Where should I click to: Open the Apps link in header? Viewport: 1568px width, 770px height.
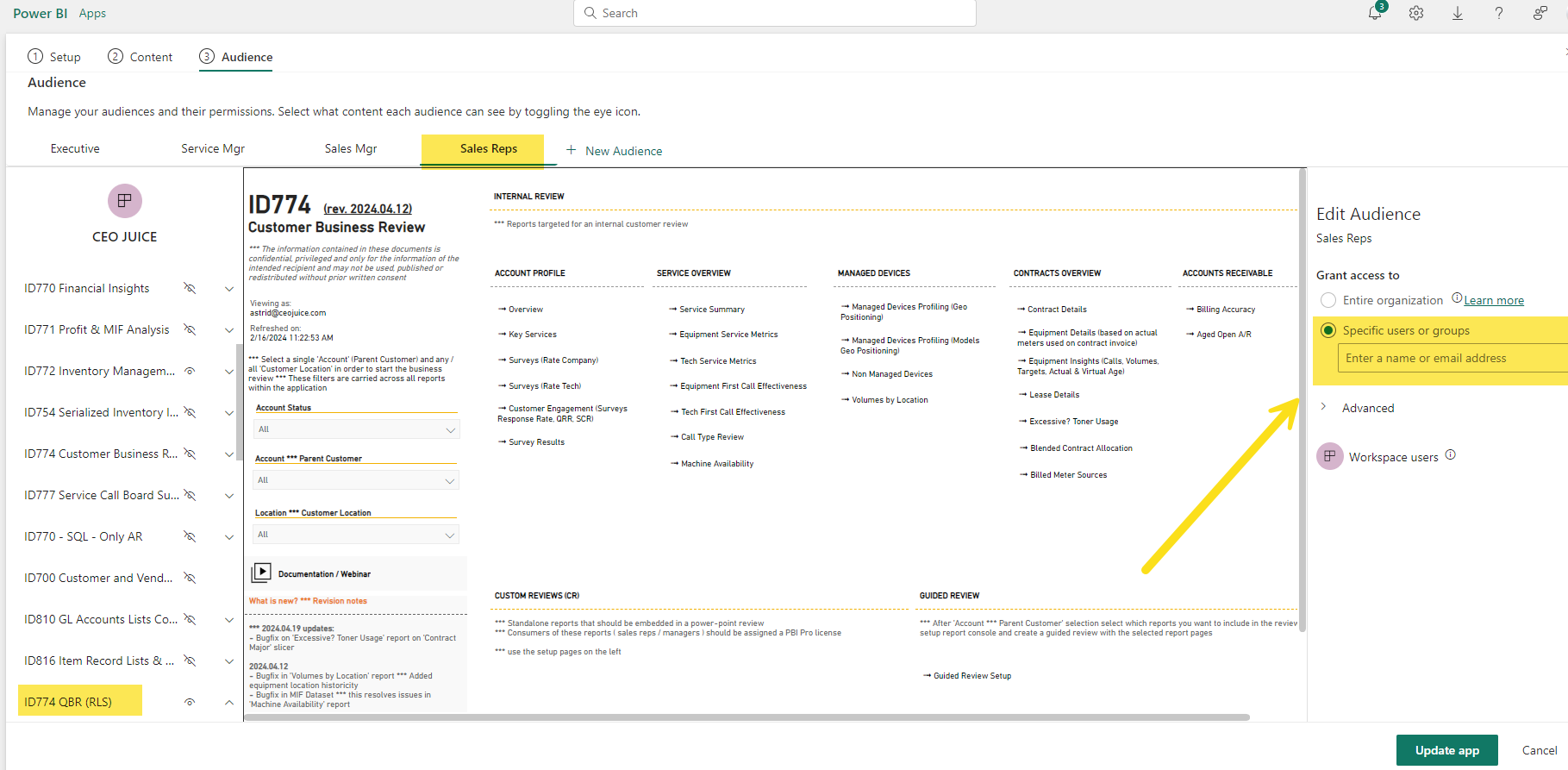click(92, 13)
